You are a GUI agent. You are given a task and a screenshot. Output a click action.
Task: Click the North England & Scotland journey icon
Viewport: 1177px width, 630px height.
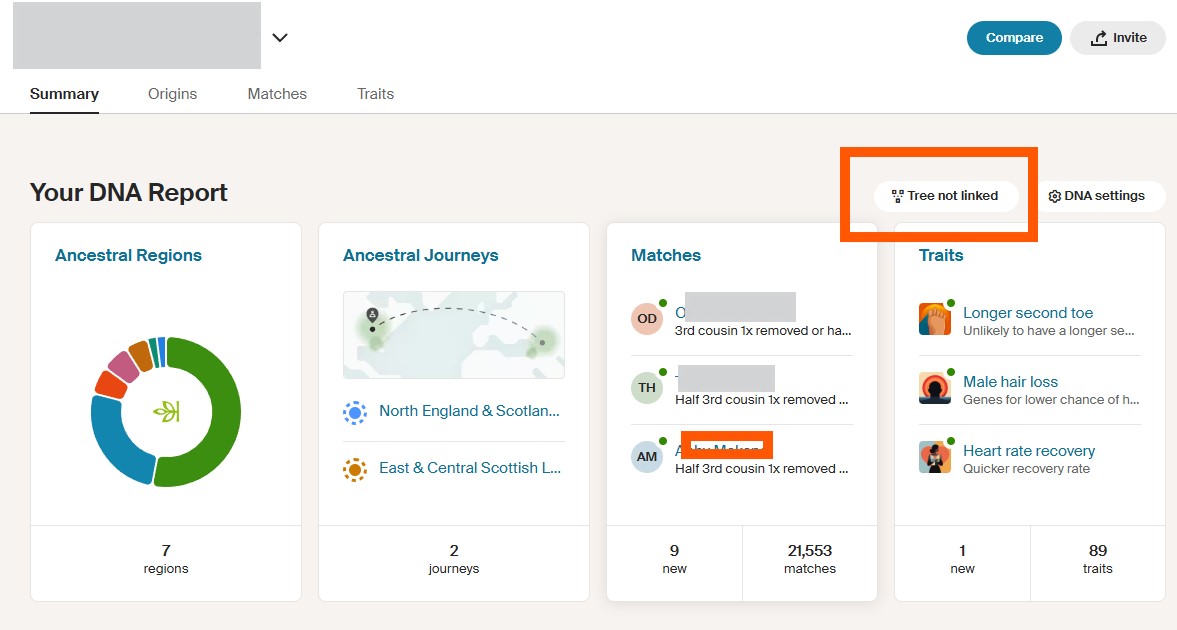click(x=354, y=412)
